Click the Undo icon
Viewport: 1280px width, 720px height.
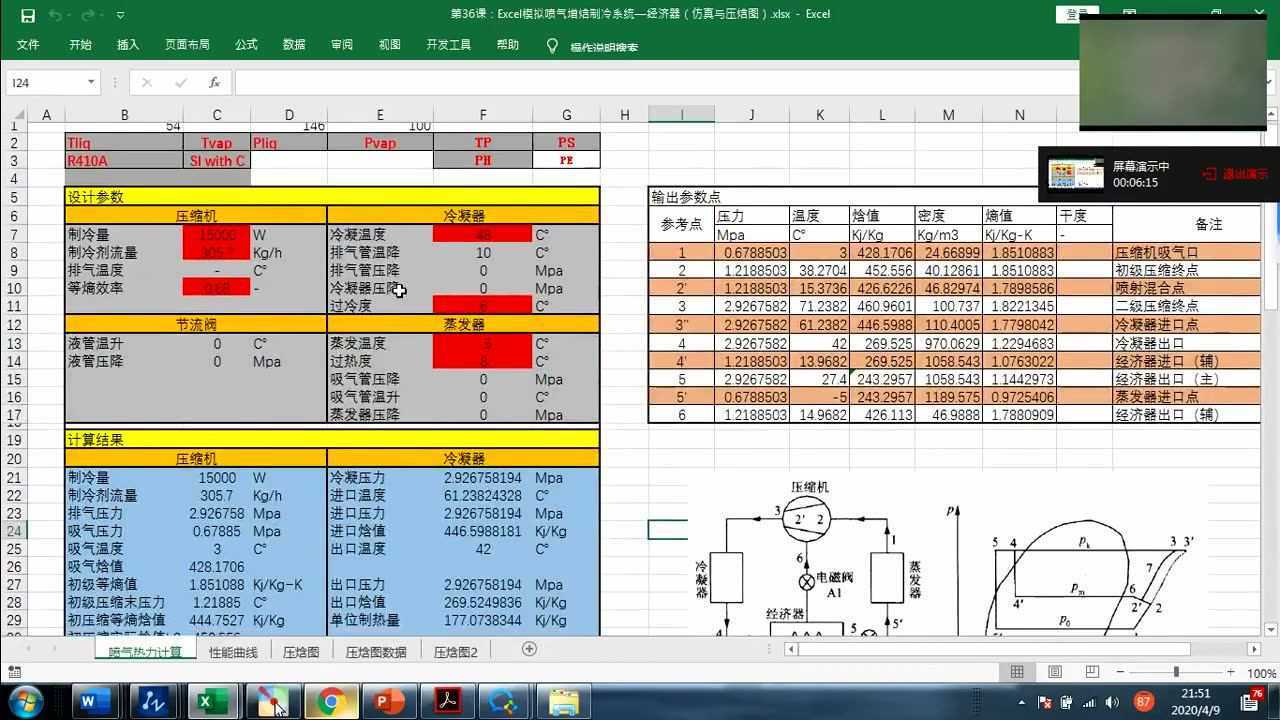click(x=56, y=15)
